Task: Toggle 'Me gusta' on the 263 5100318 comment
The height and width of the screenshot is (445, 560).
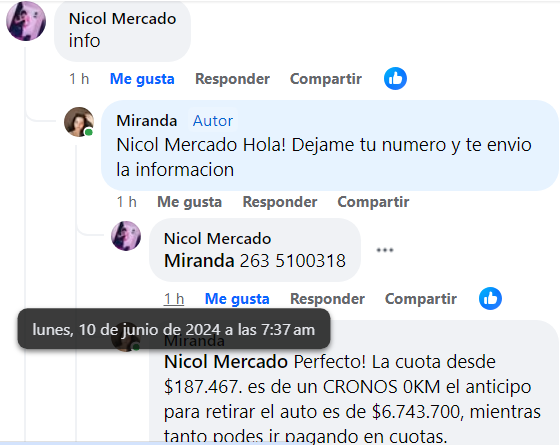Action: click(x=237, y=299)
